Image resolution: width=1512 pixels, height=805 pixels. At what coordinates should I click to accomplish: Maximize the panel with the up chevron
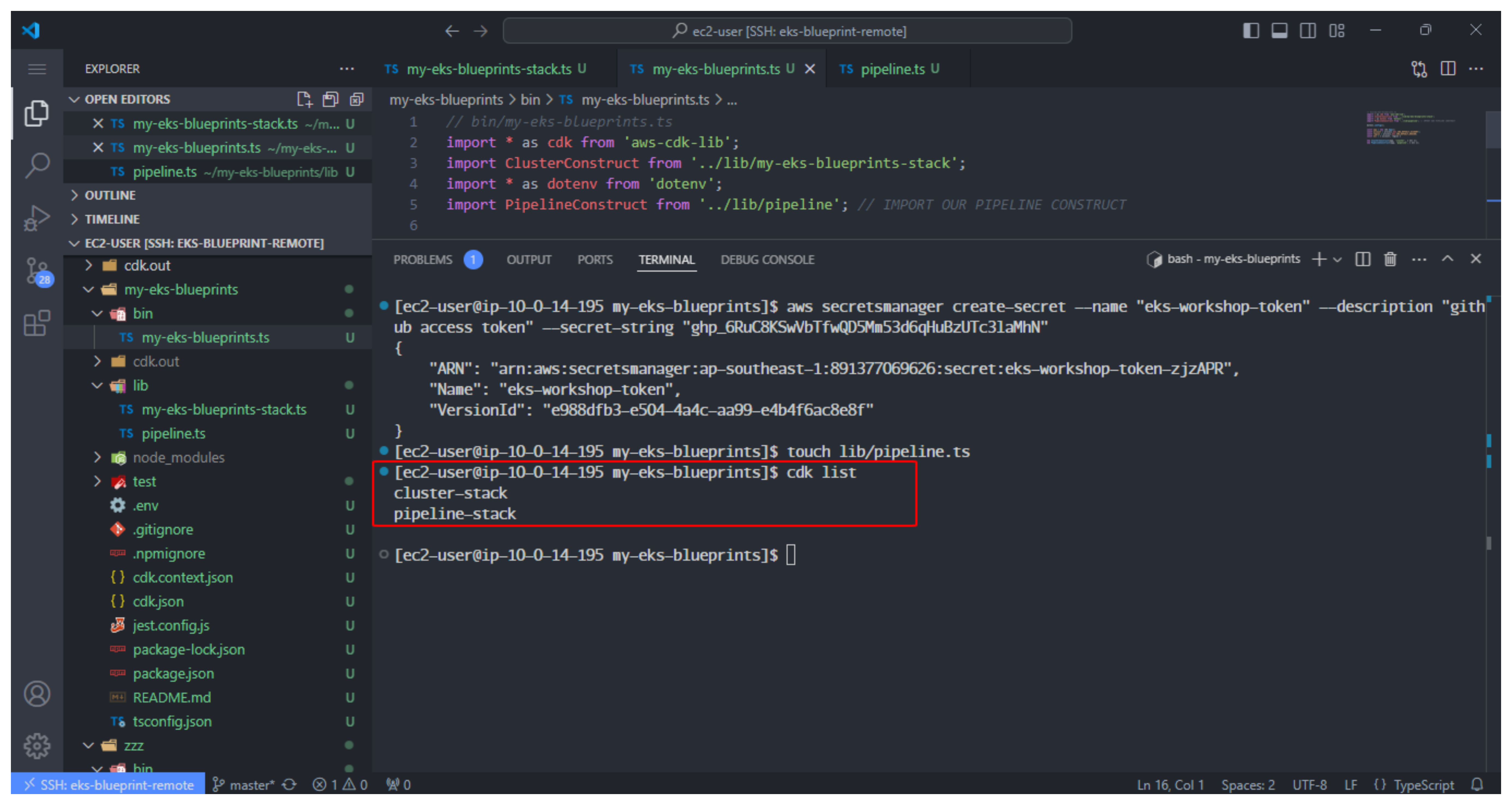(1448, 259)
